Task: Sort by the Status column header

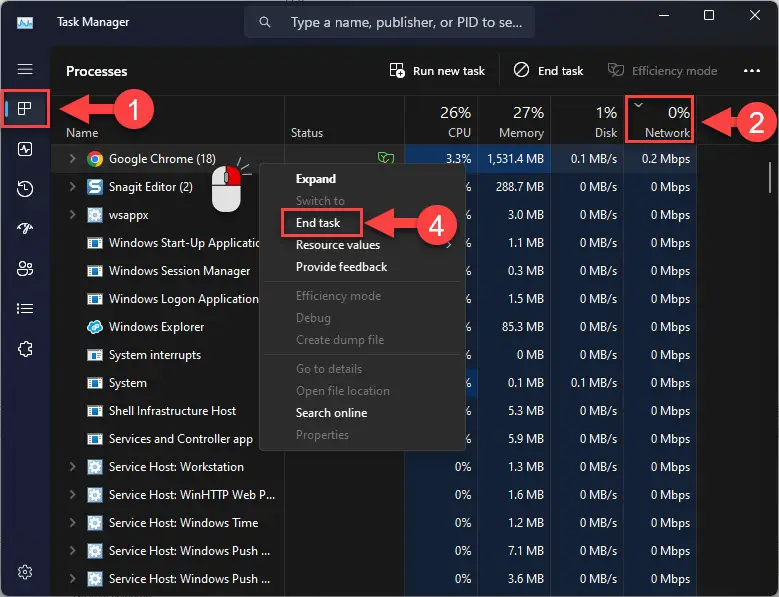Action: click(344, 121)
